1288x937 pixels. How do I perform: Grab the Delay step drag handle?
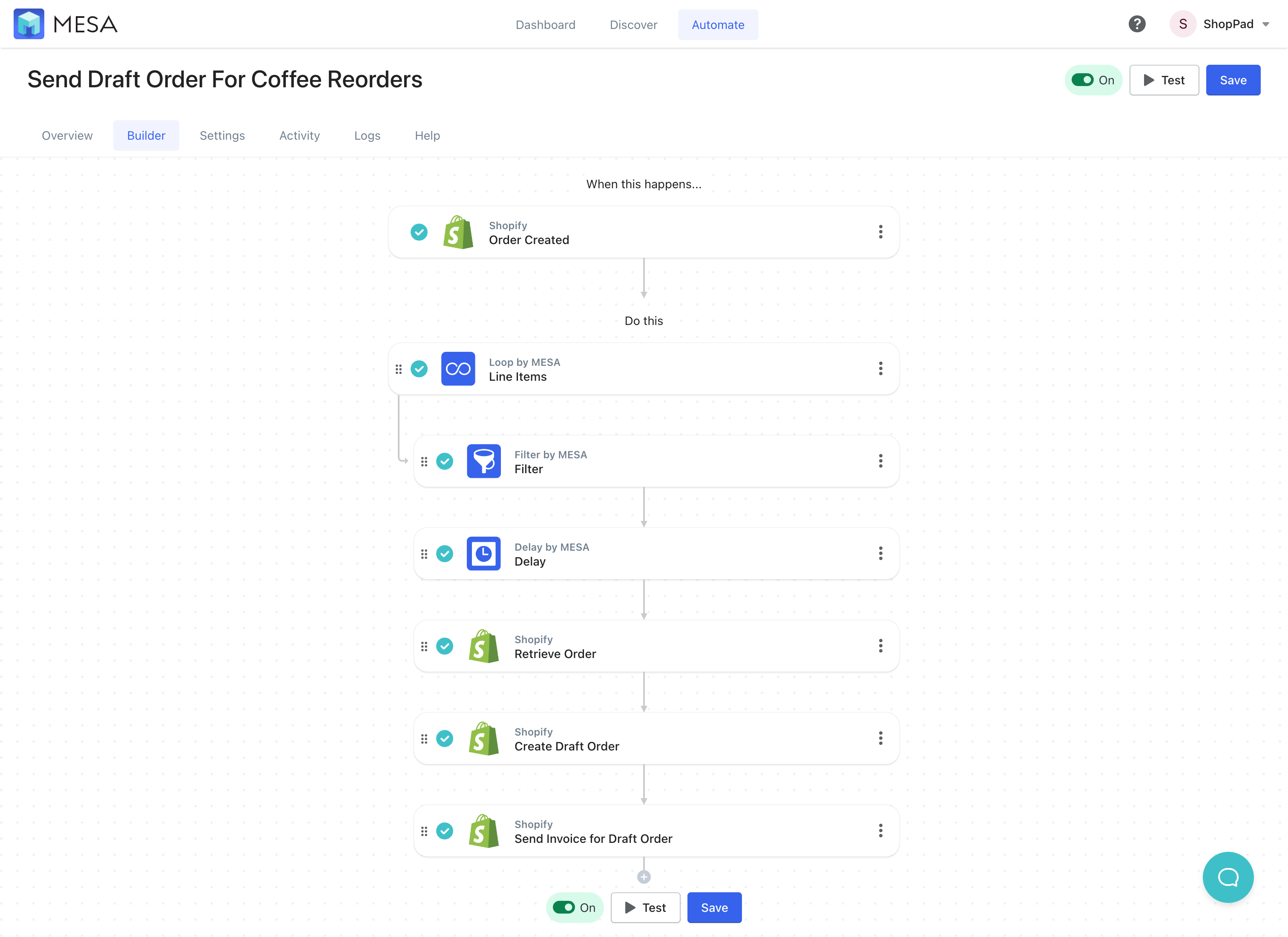424,554
